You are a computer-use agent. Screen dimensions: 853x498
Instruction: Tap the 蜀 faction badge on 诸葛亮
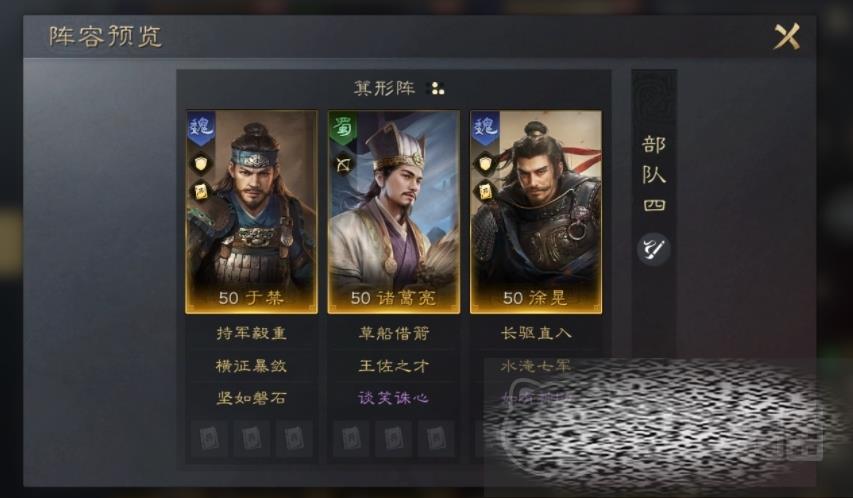pyautogui.click(x=343, y=128)
